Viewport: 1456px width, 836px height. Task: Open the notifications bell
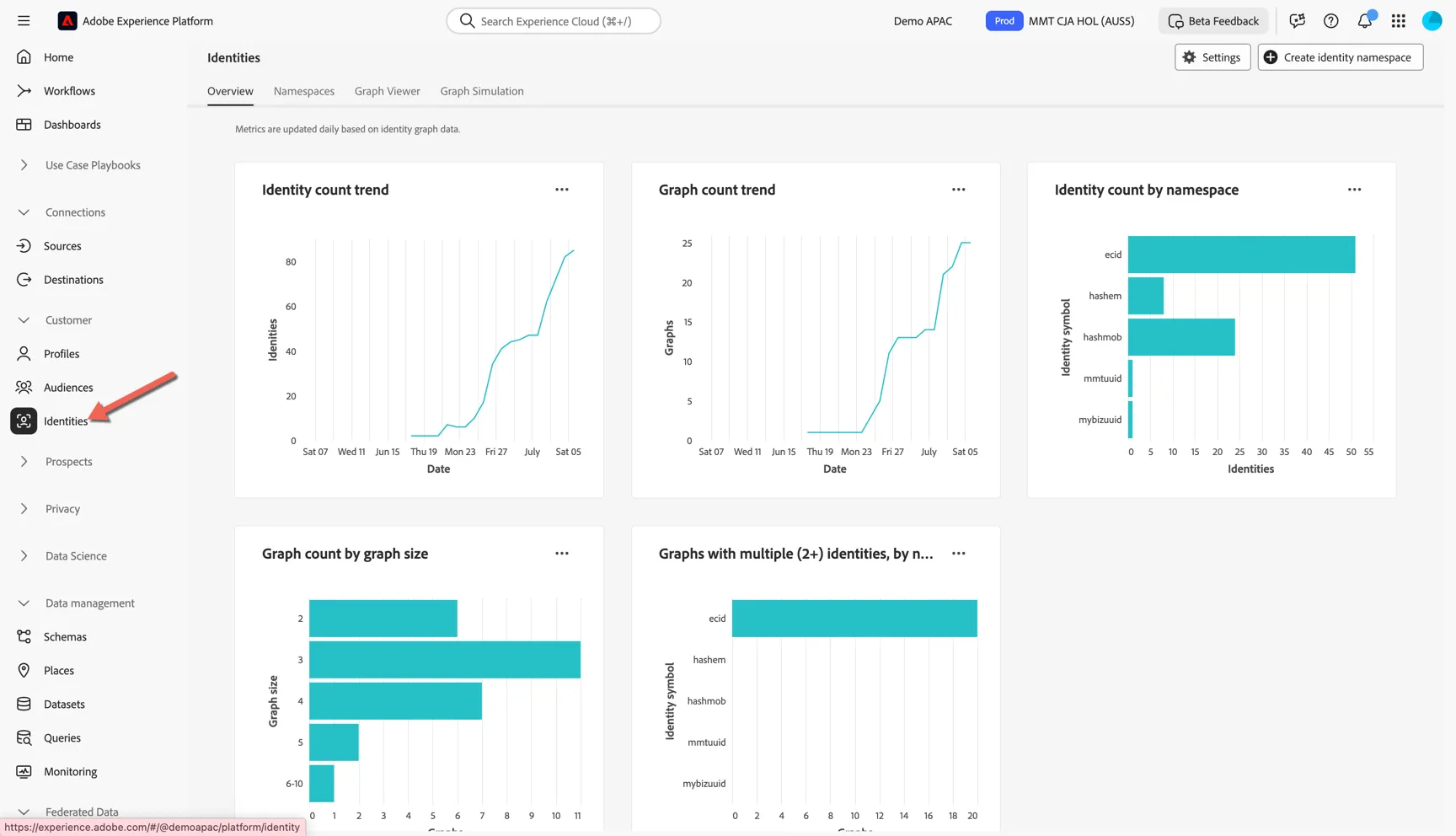click(1364, 21)
